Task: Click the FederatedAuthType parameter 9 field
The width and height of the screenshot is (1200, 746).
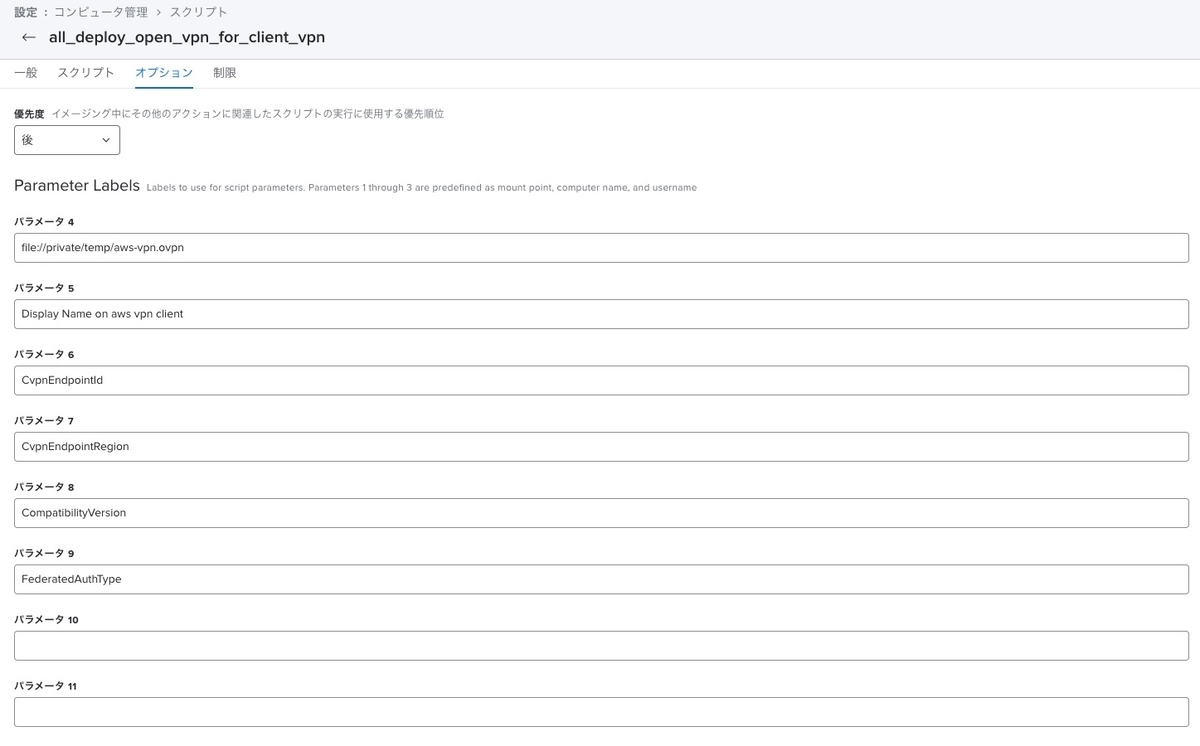Action: coord(601,579)
